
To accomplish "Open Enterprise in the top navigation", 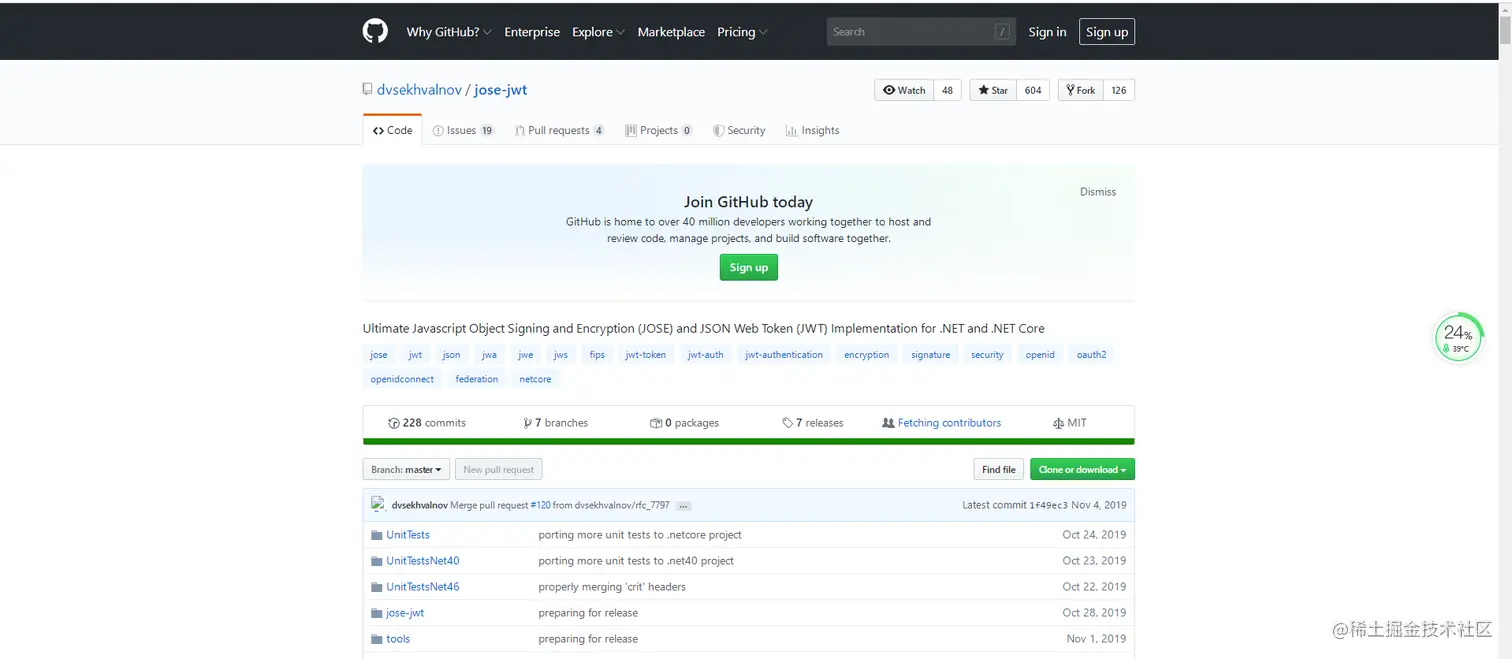I will click(532, 32).
